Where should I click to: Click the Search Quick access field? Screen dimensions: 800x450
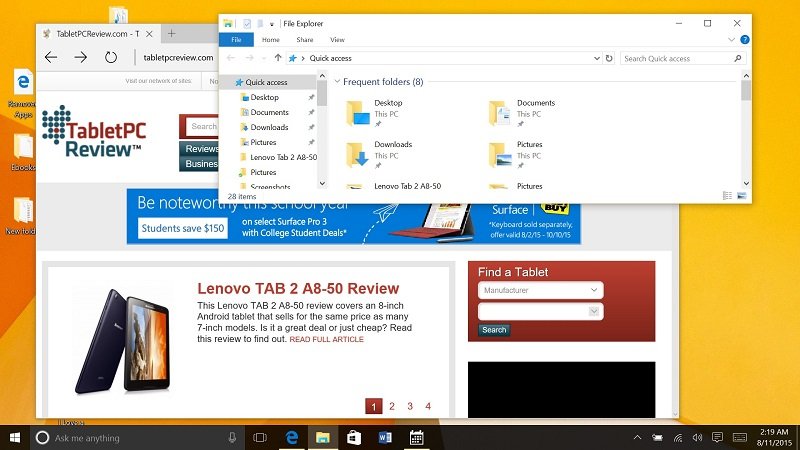(x=683, y=58)
